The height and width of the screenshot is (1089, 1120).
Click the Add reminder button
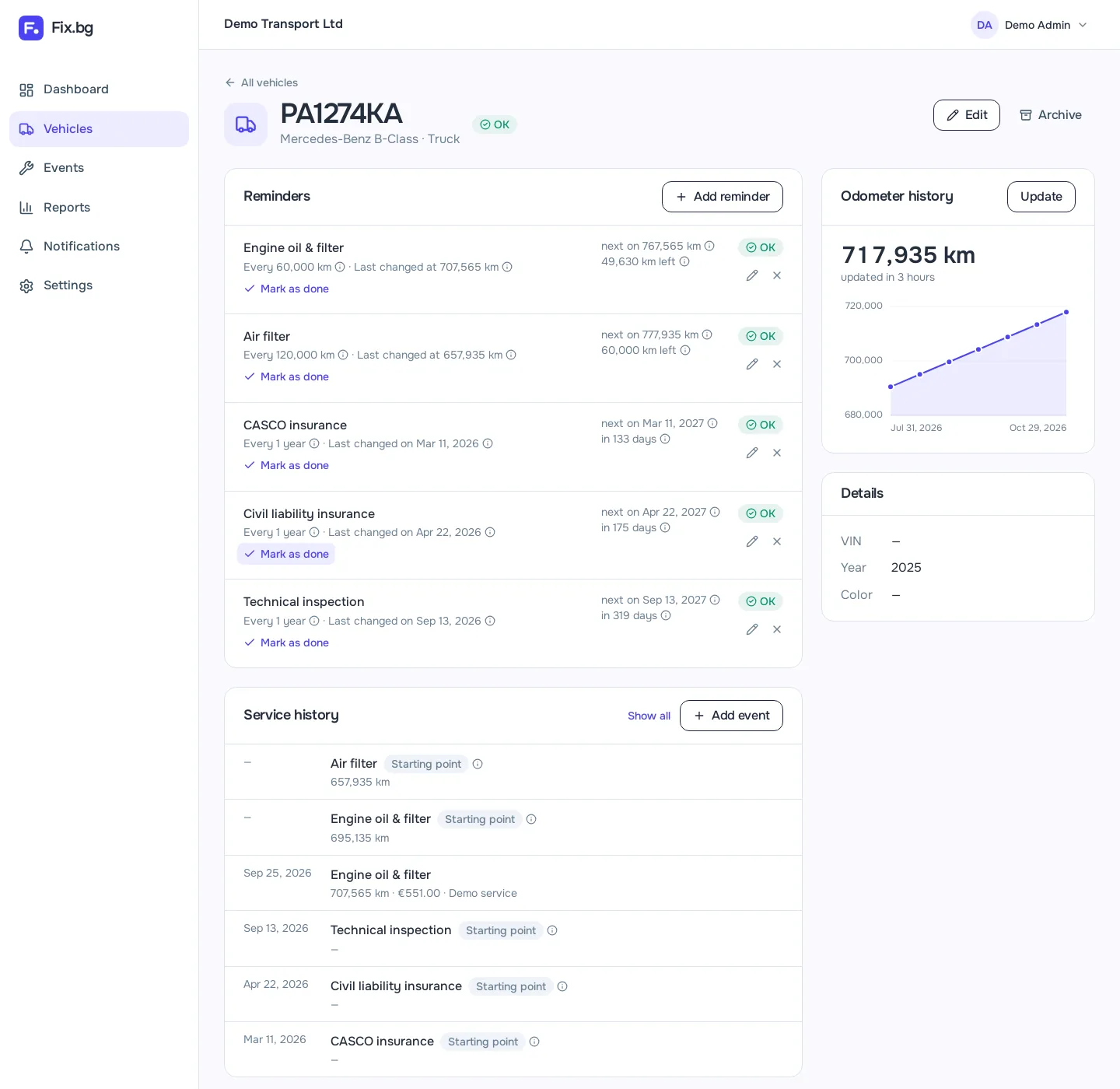coord(723,197)
